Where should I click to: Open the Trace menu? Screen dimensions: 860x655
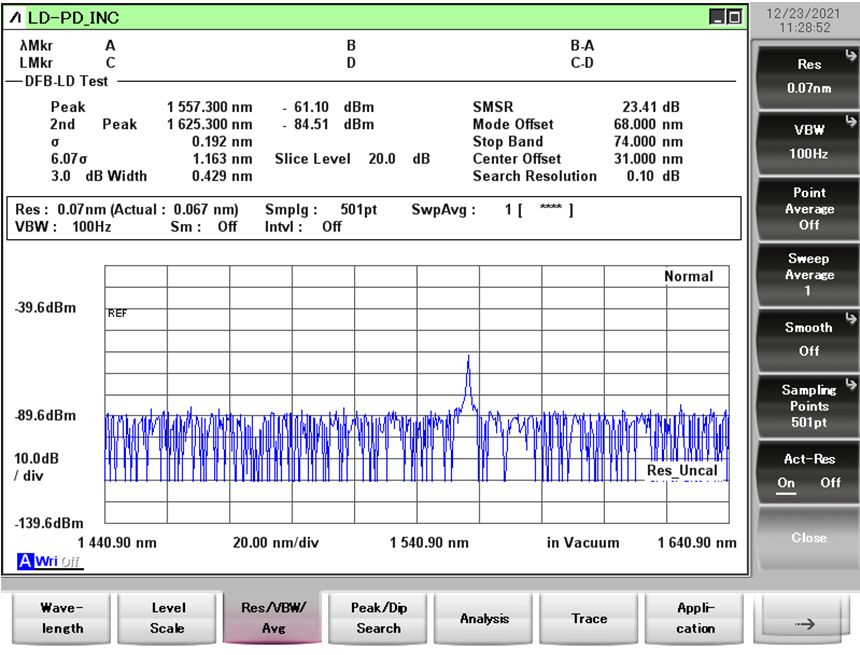click(589, 618)
